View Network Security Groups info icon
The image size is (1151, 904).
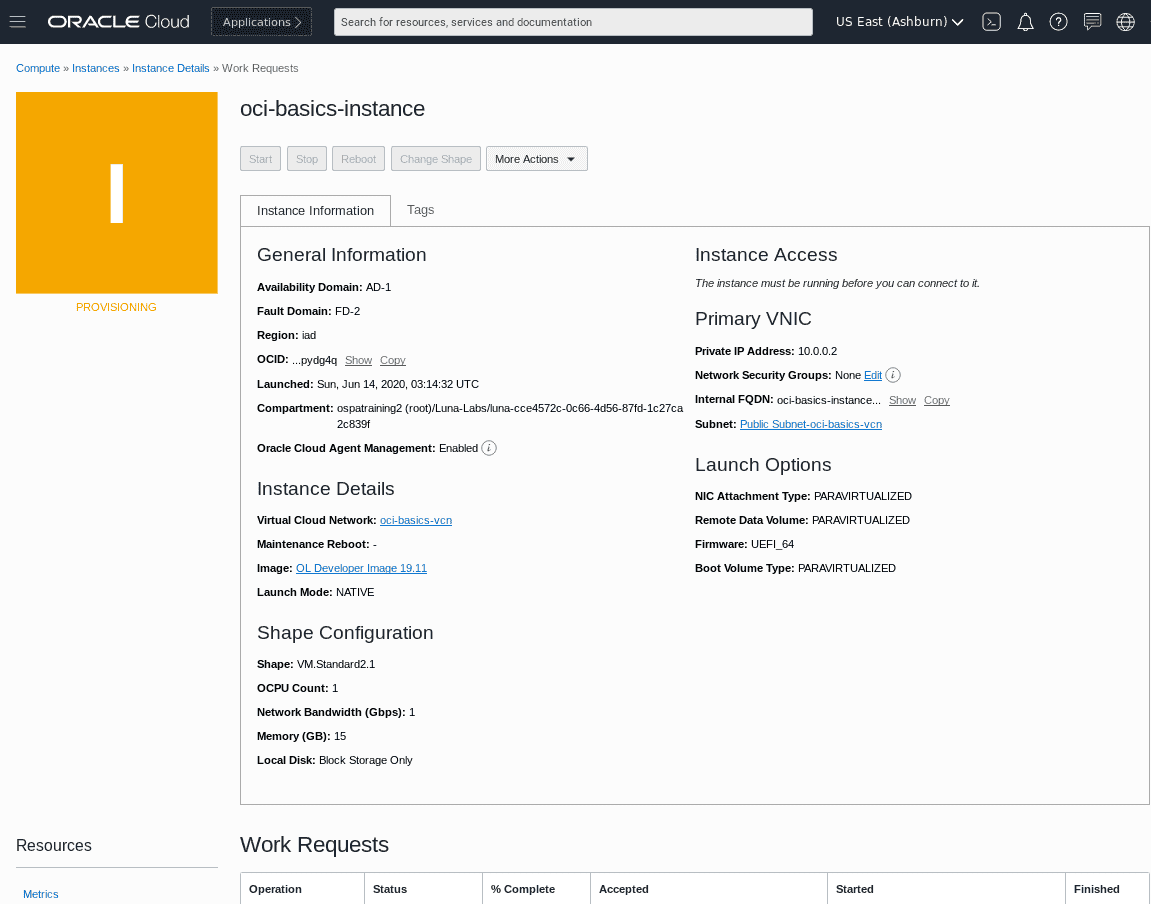[892, 374]
